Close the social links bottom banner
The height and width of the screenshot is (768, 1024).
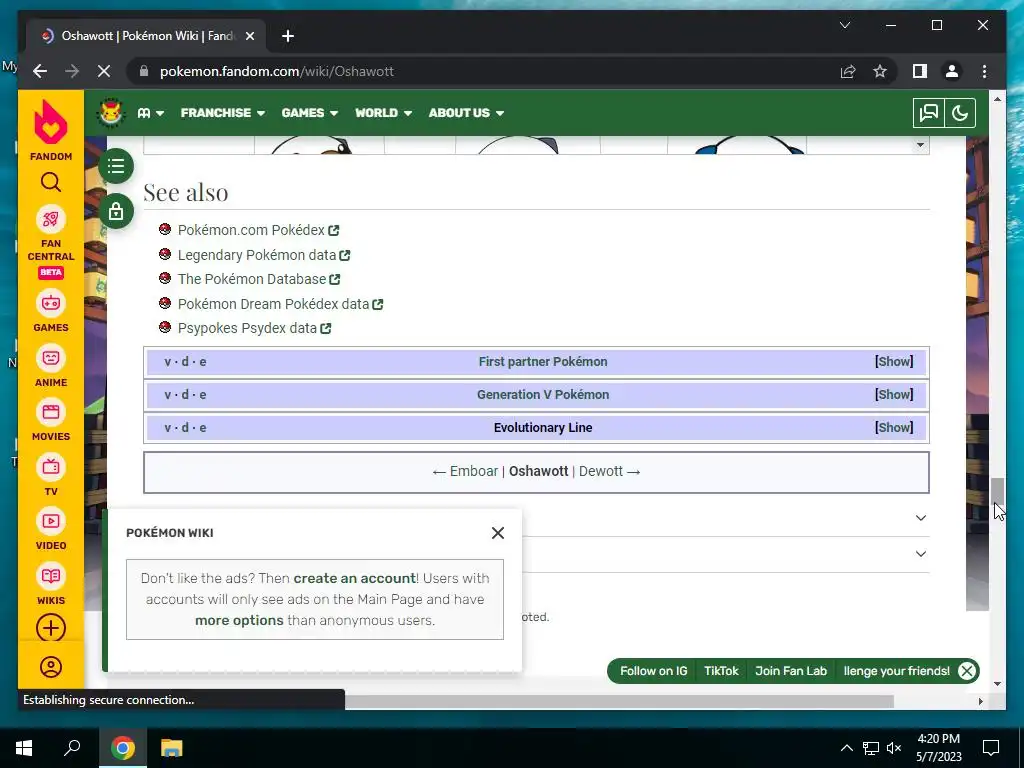pos(967,671)
